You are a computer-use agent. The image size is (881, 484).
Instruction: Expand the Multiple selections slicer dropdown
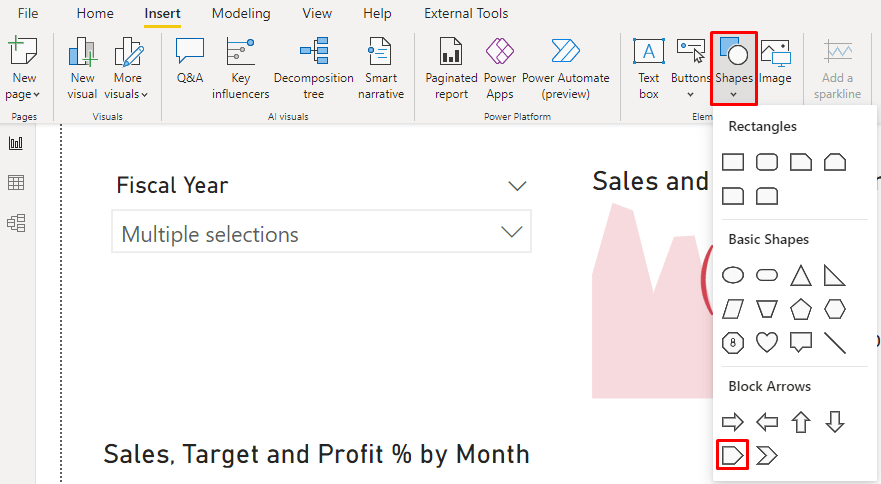[511, 232]
